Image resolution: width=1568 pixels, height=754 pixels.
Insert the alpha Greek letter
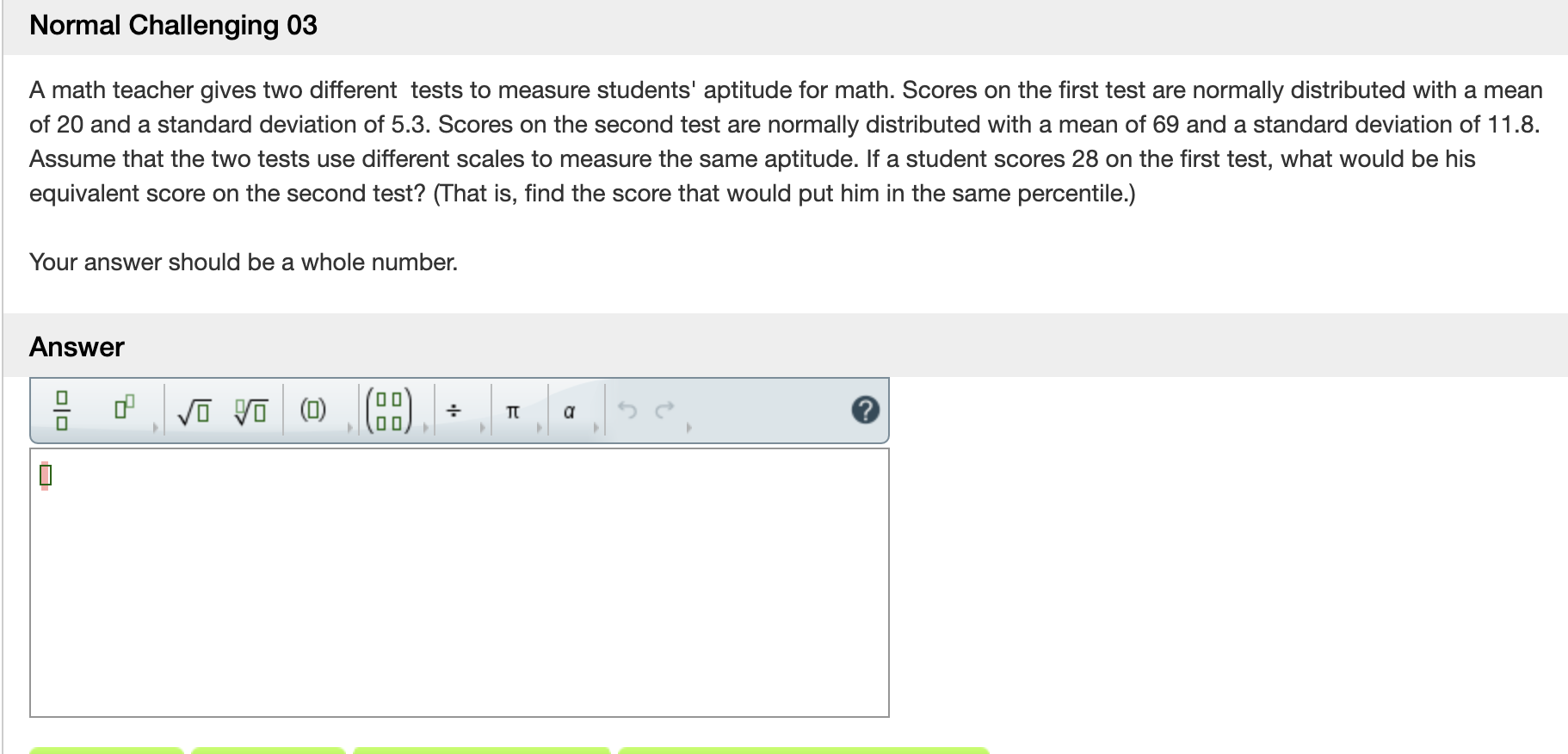pyautogui.click(x=569, y=411)
